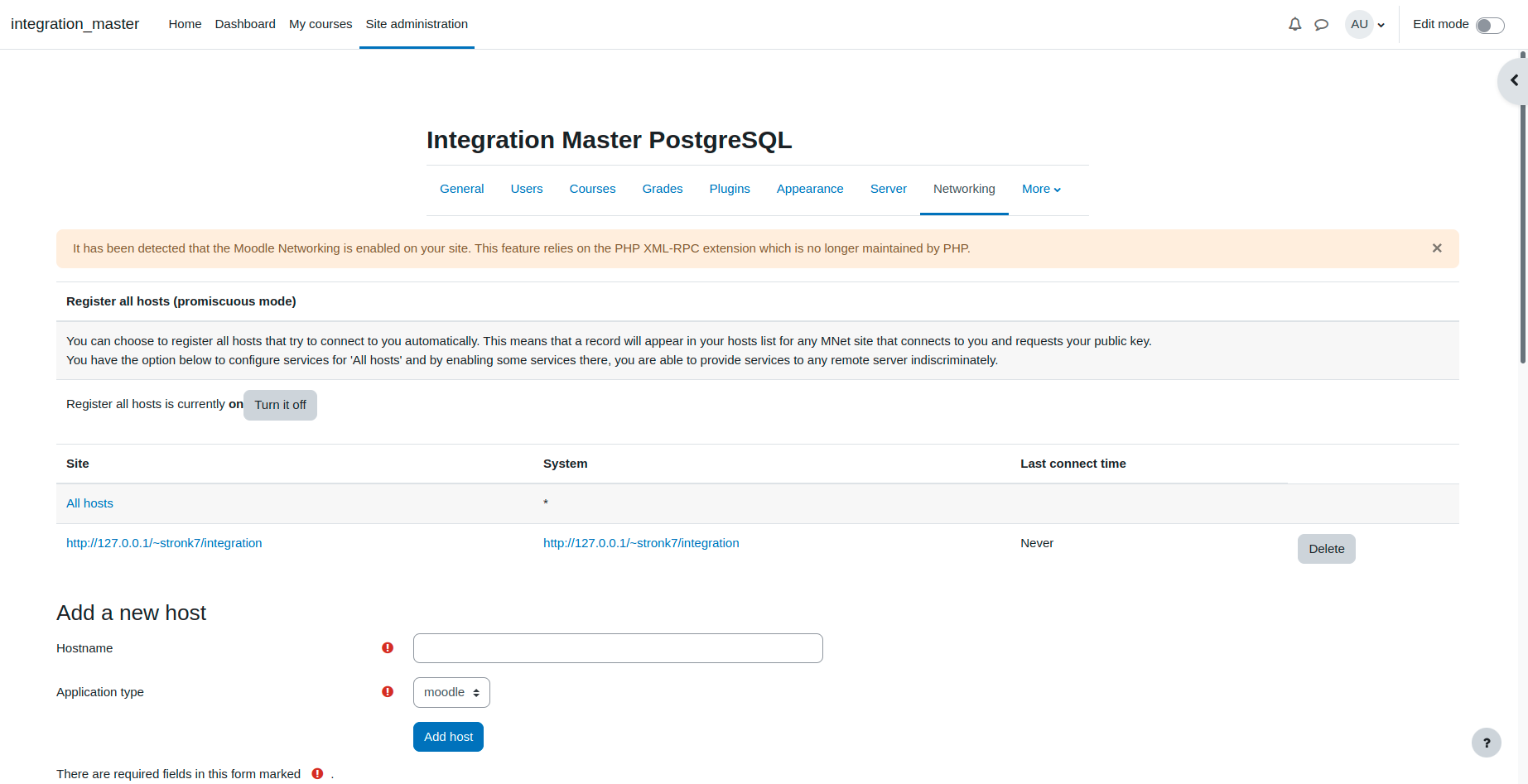Click the System column header

566,464
